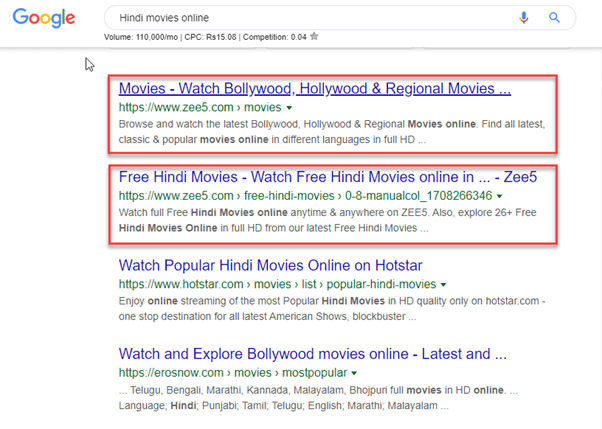Click the Google logo
Image resolution: width=602 pixels, height=429 pixels.
tap(44, 18)
